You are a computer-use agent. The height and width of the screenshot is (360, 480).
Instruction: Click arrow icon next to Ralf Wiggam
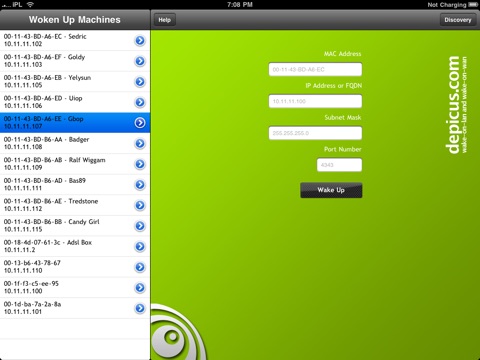point(140,164)
